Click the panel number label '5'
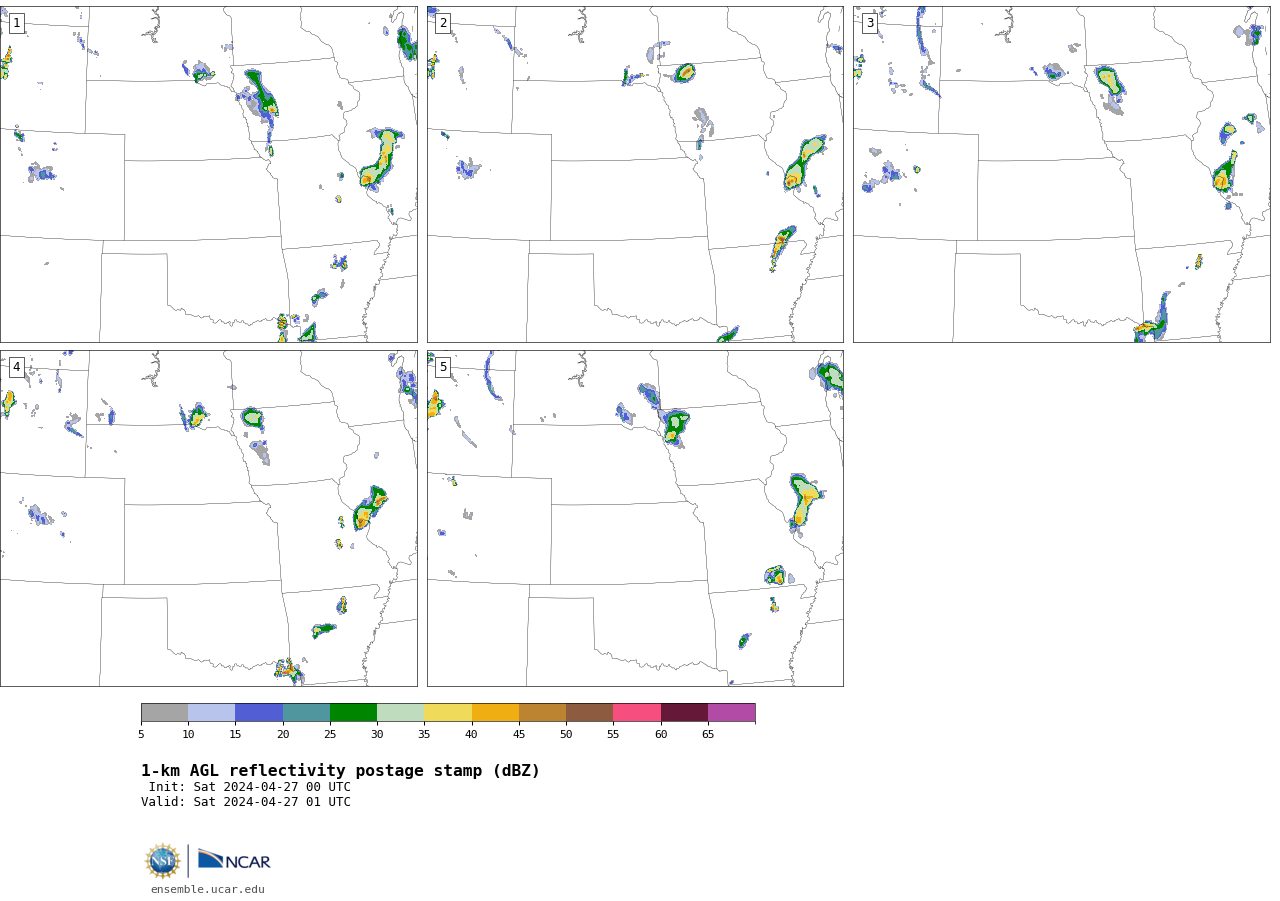 (443, 367)
